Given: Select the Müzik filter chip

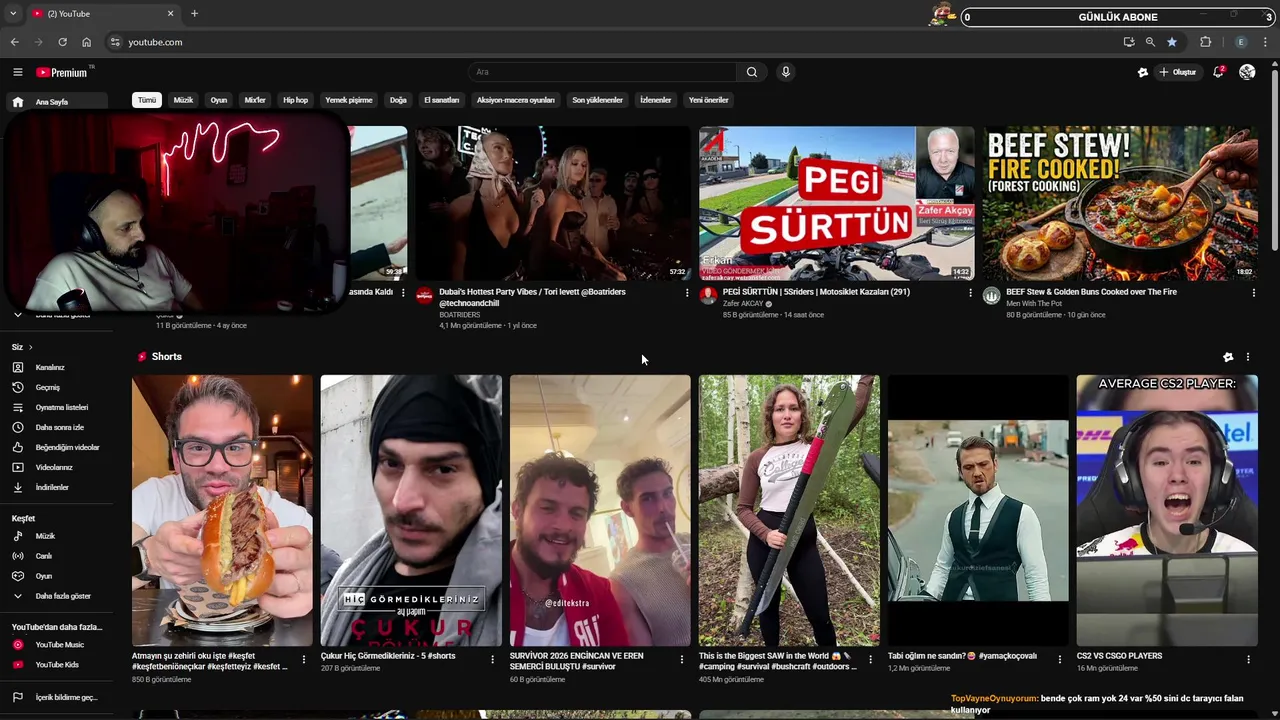Looking at the screenshot, I should [183, 100].
